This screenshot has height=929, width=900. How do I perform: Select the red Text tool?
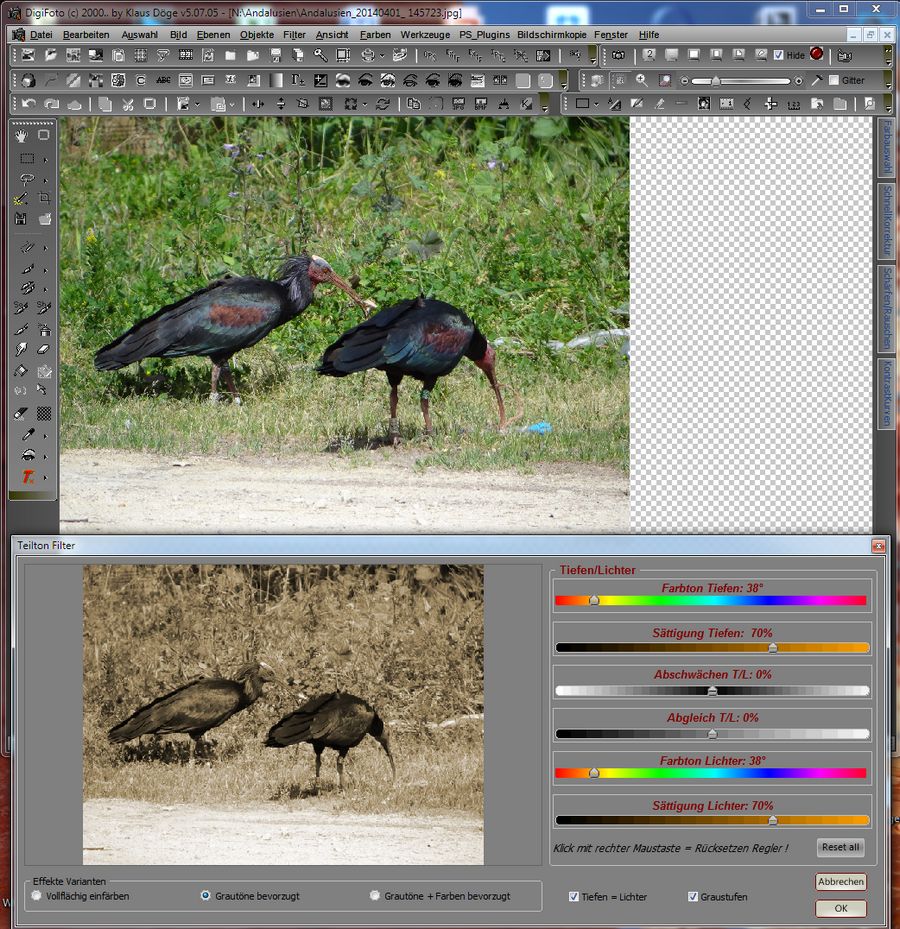click(28, 477)
